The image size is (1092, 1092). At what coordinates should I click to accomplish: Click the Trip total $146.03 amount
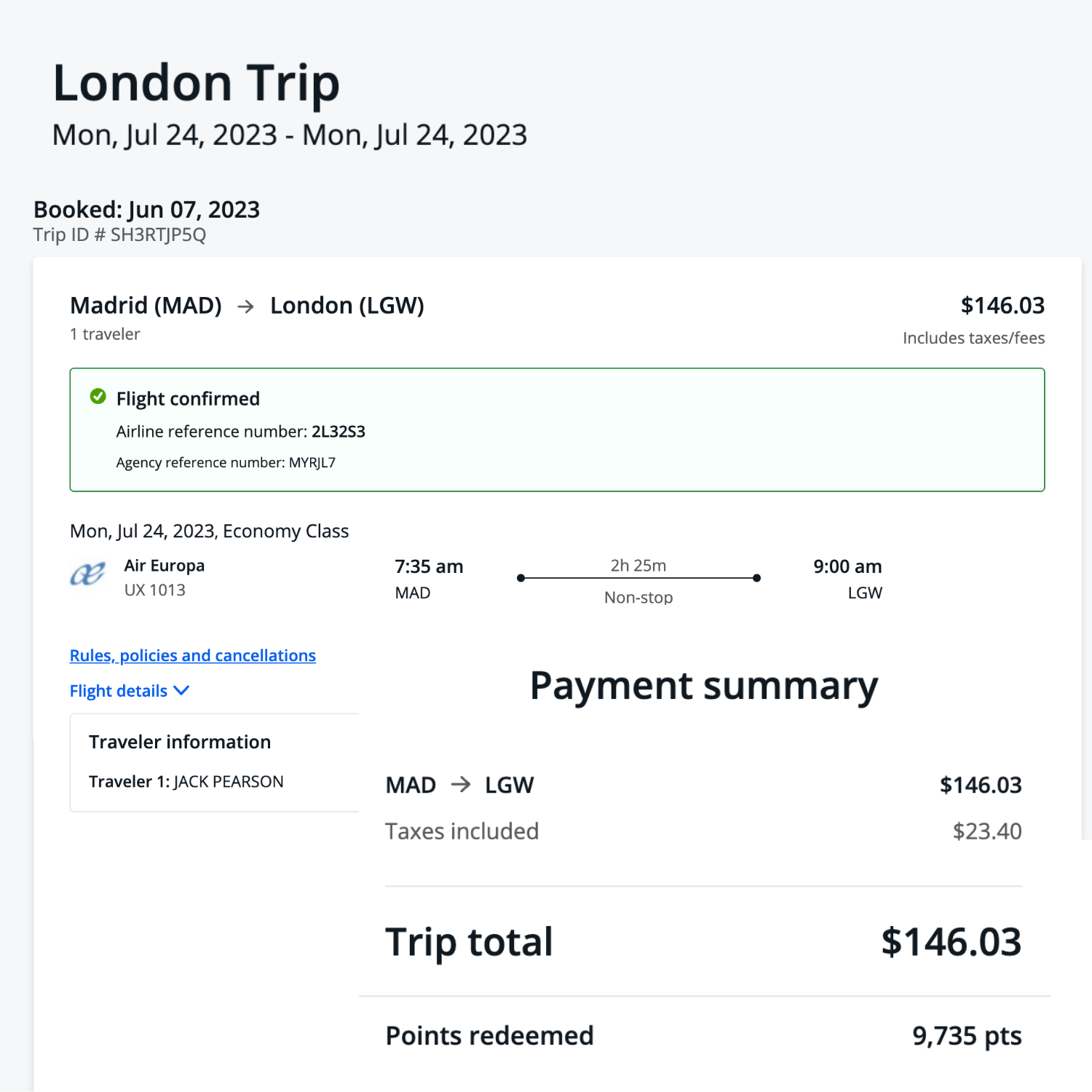[x=951, y=941]
